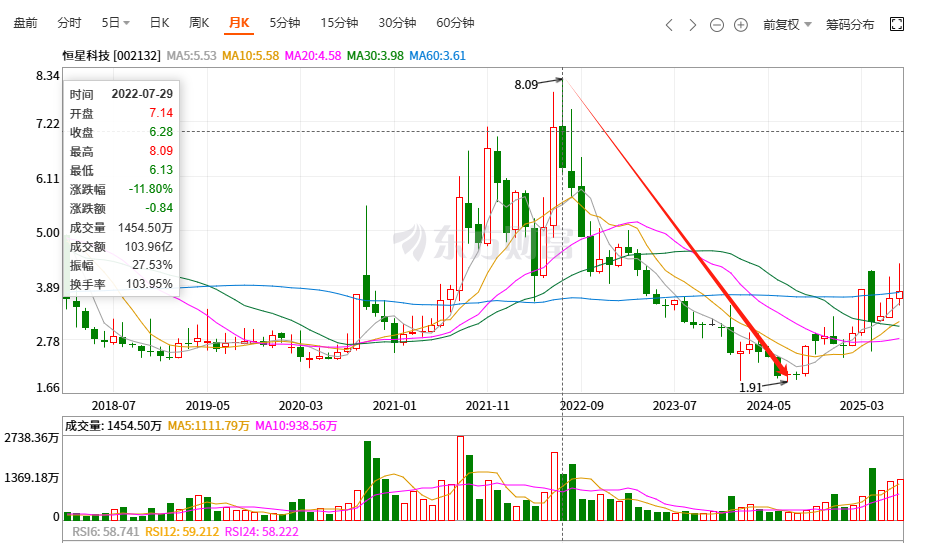This screenshot has height=543, width=935.
Task: Switch to the 盘前 pre-market tab
Action: point(26,23)
